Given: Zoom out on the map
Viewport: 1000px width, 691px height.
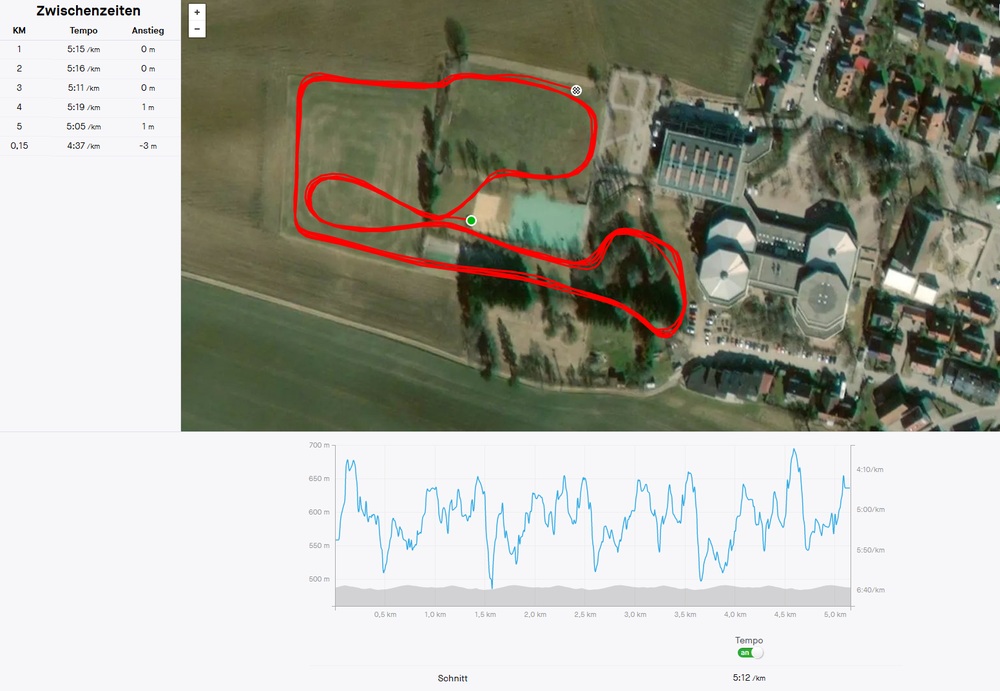Looking at the screenshot, I should pos(197,29).
